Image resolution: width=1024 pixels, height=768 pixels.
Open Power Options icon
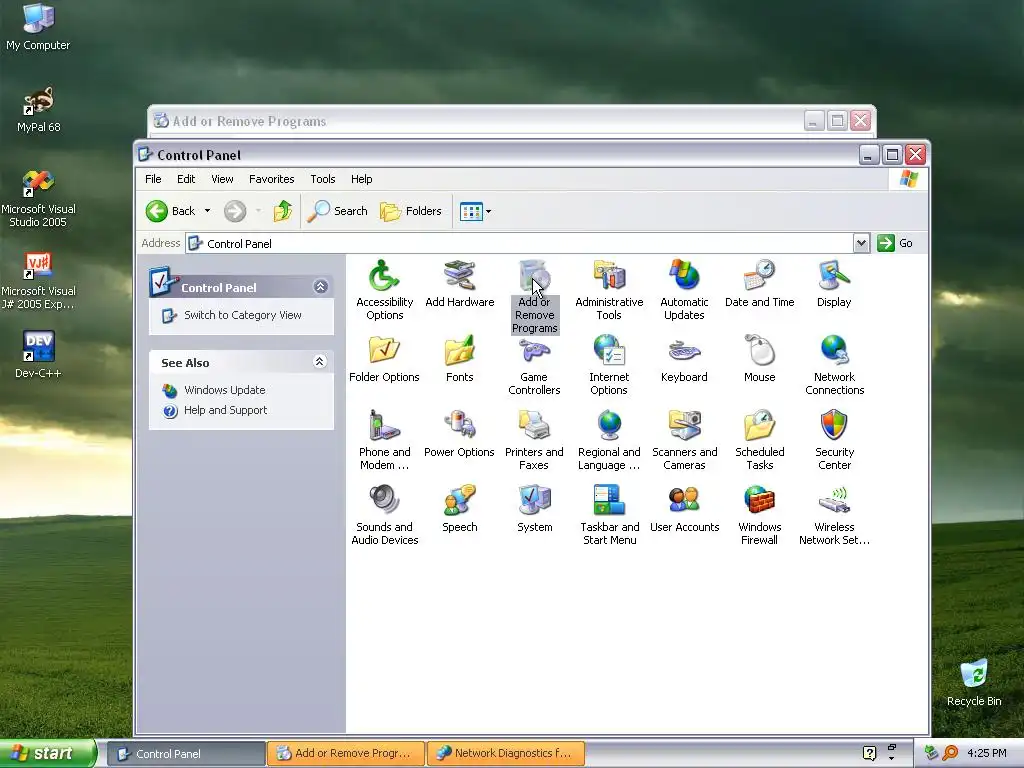tap(459, 434)
